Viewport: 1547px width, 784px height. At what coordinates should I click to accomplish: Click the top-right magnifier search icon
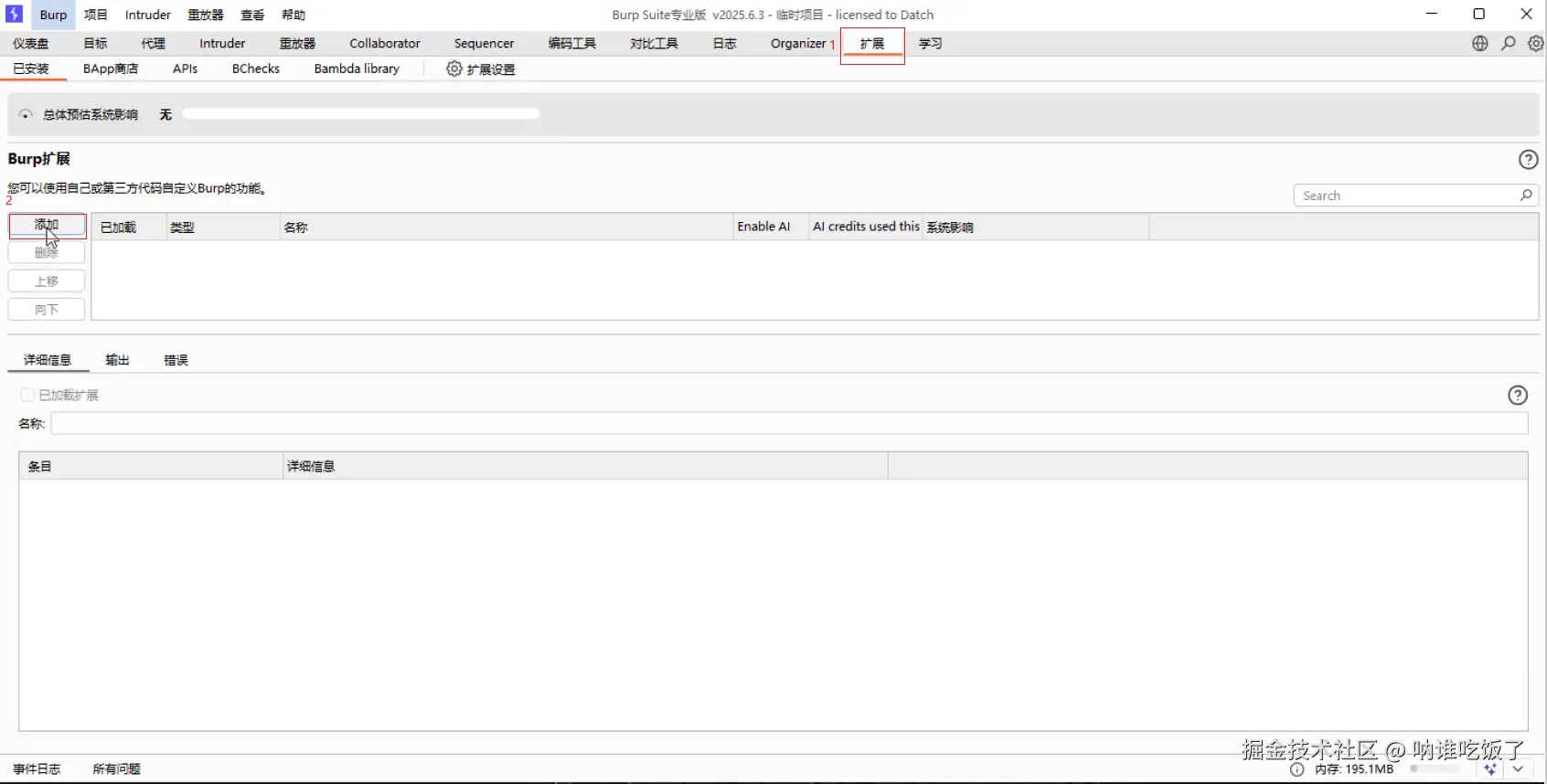(x=1509, y=43)
